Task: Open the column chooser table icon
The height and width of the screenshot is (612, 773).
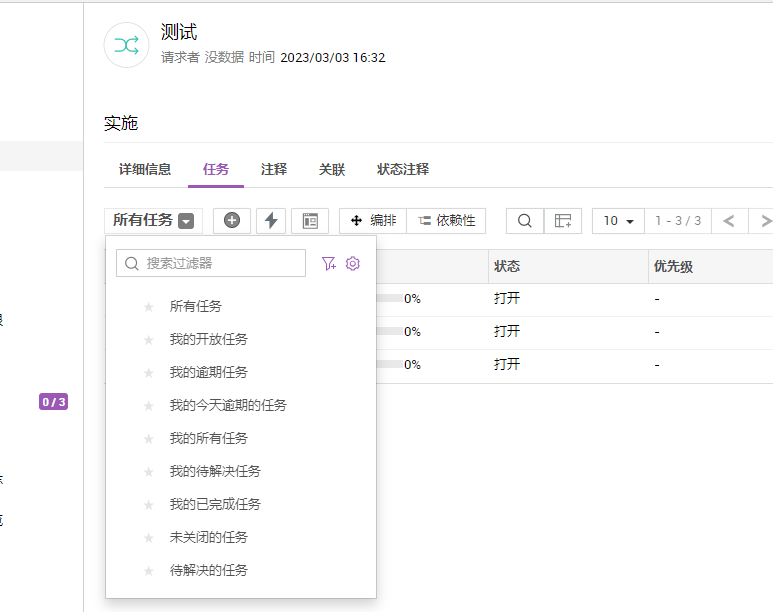Action: coord(564,221)
